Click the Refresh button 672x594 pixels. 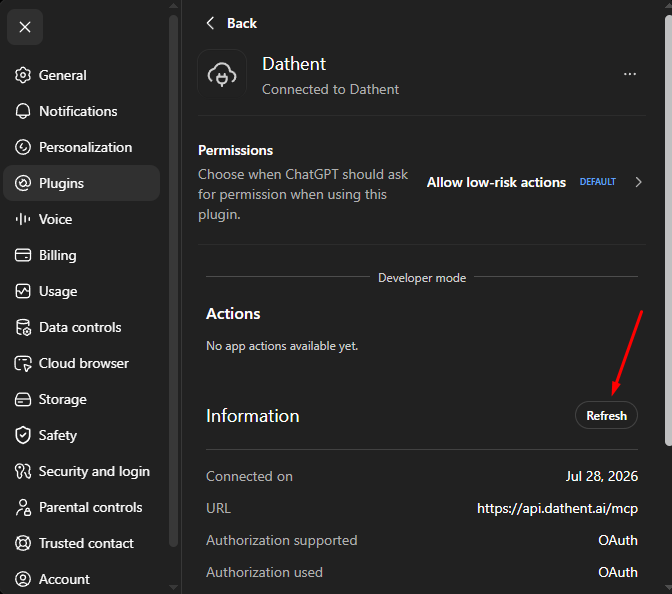click(606, 415)
